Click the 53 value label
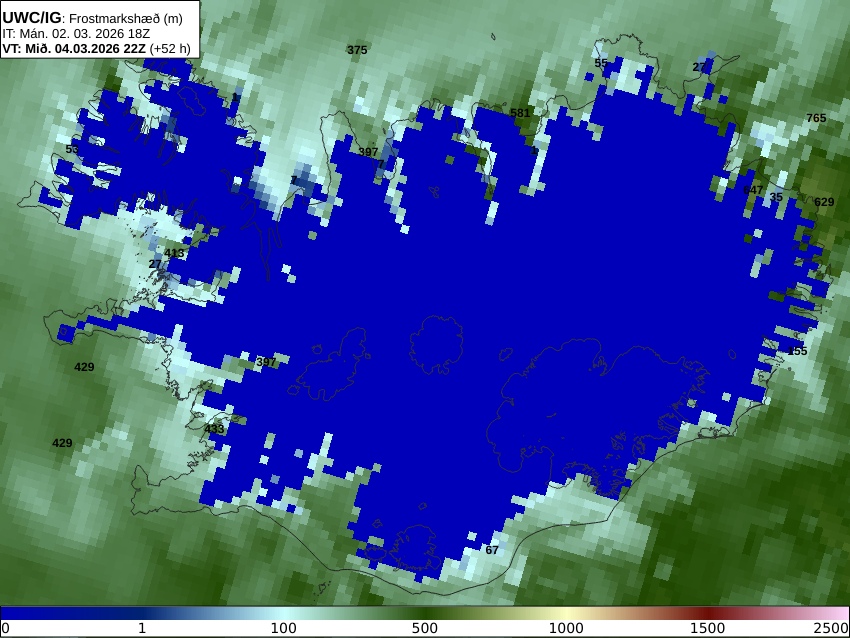 72,149
